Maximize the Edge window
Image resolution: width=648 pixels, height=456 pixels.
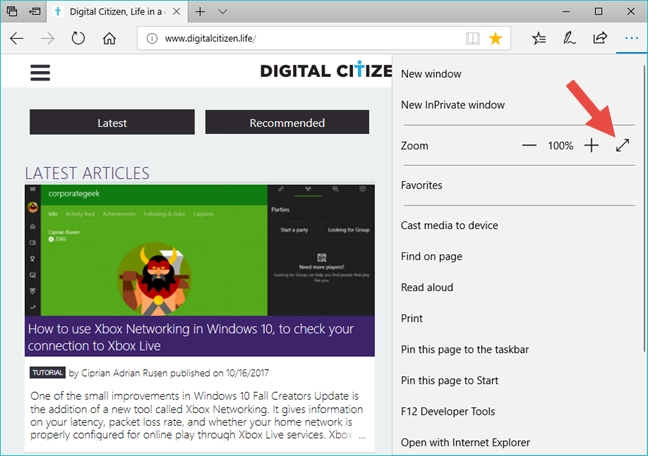(x=598, y=12)
